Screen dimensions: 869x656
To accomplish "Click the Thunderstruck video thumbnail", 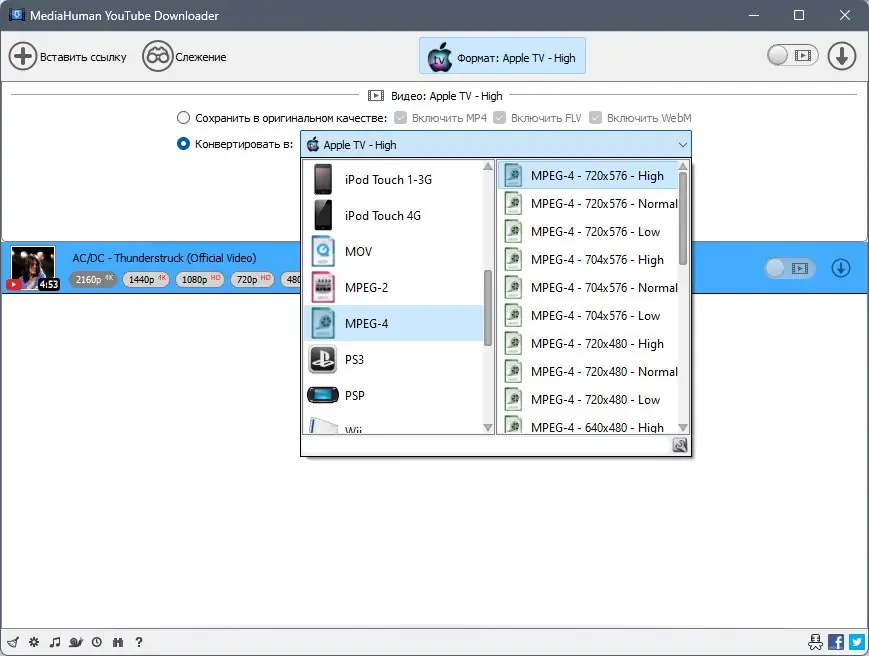I will click(x=33, y=268).
